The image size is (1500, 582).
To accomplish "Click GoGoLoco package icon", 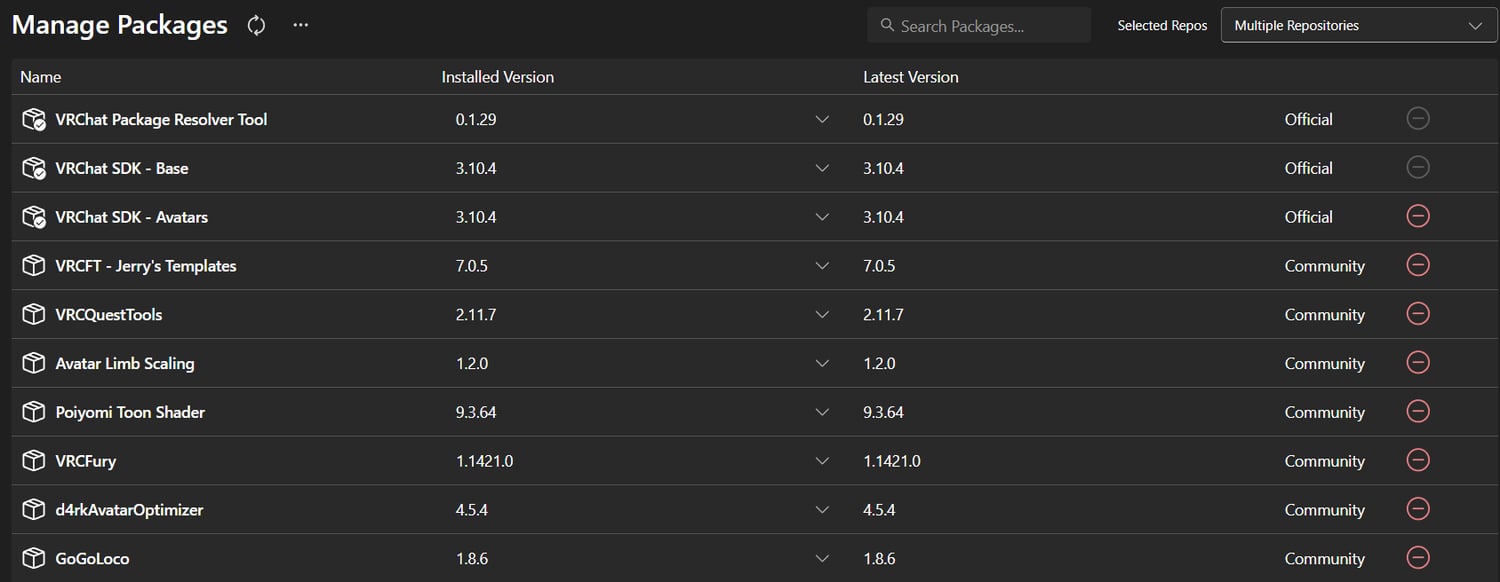I will [34, 558].
